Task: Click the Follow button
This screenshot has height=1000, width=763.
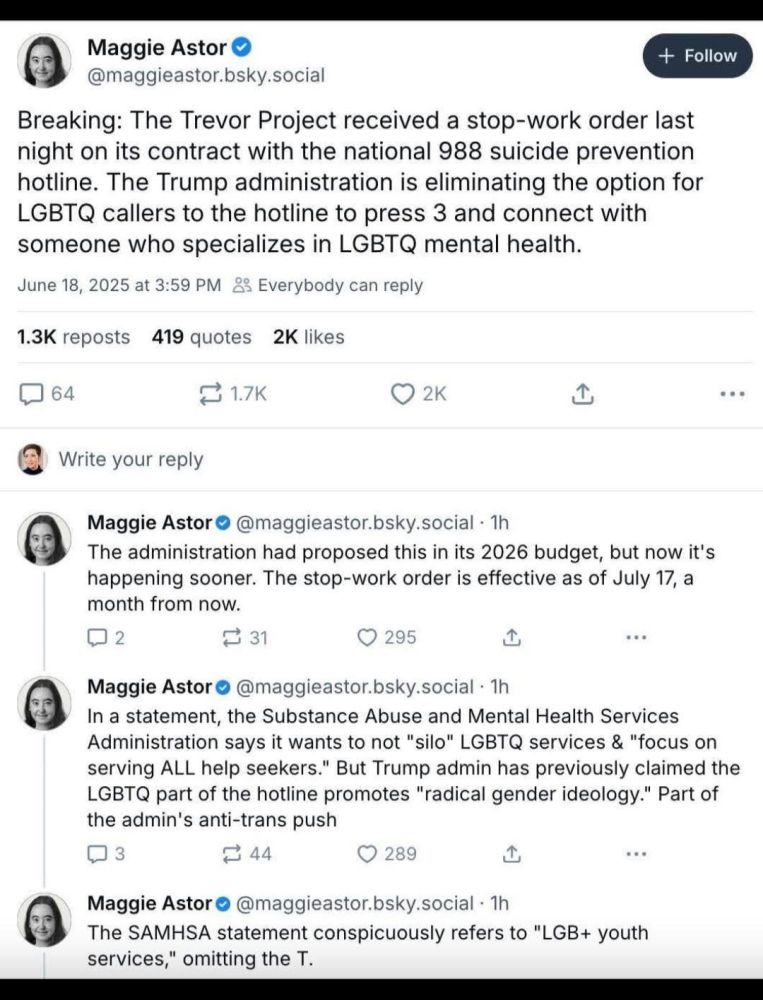Action: 697,56
